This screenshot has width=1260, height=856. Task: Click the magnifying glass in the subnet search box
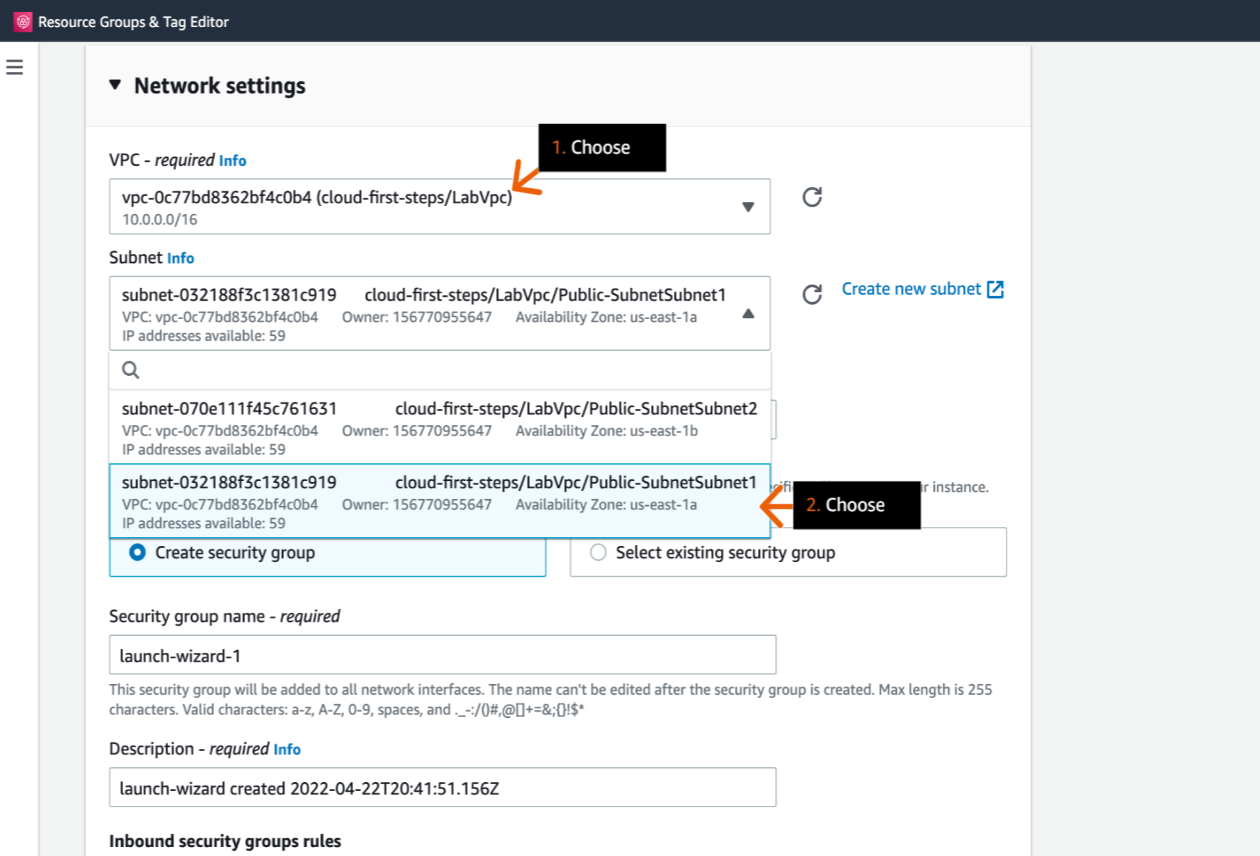tap(130, 369)
